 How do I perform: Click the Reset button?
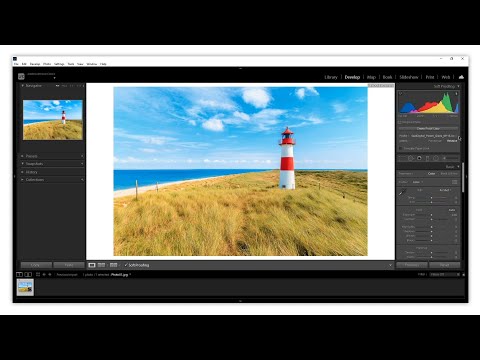tap(445, 265)
